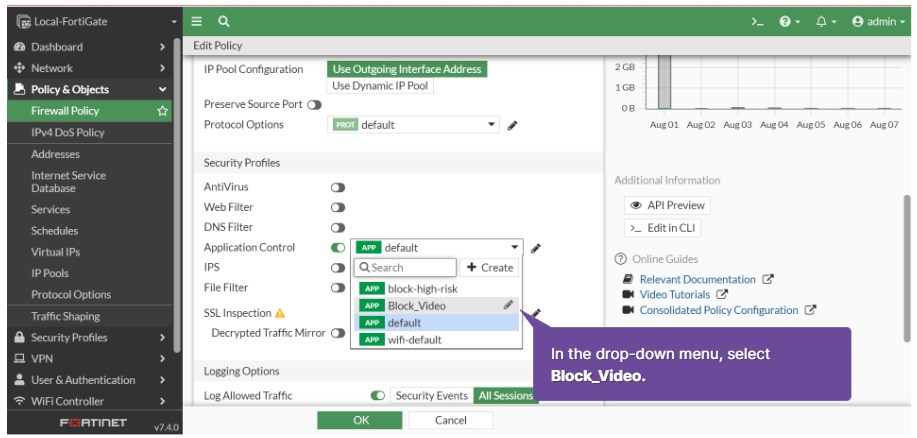The width and height of the screenshot is (917, 438).
Task: Open API Preview
Action: click(x=667, y=205)
